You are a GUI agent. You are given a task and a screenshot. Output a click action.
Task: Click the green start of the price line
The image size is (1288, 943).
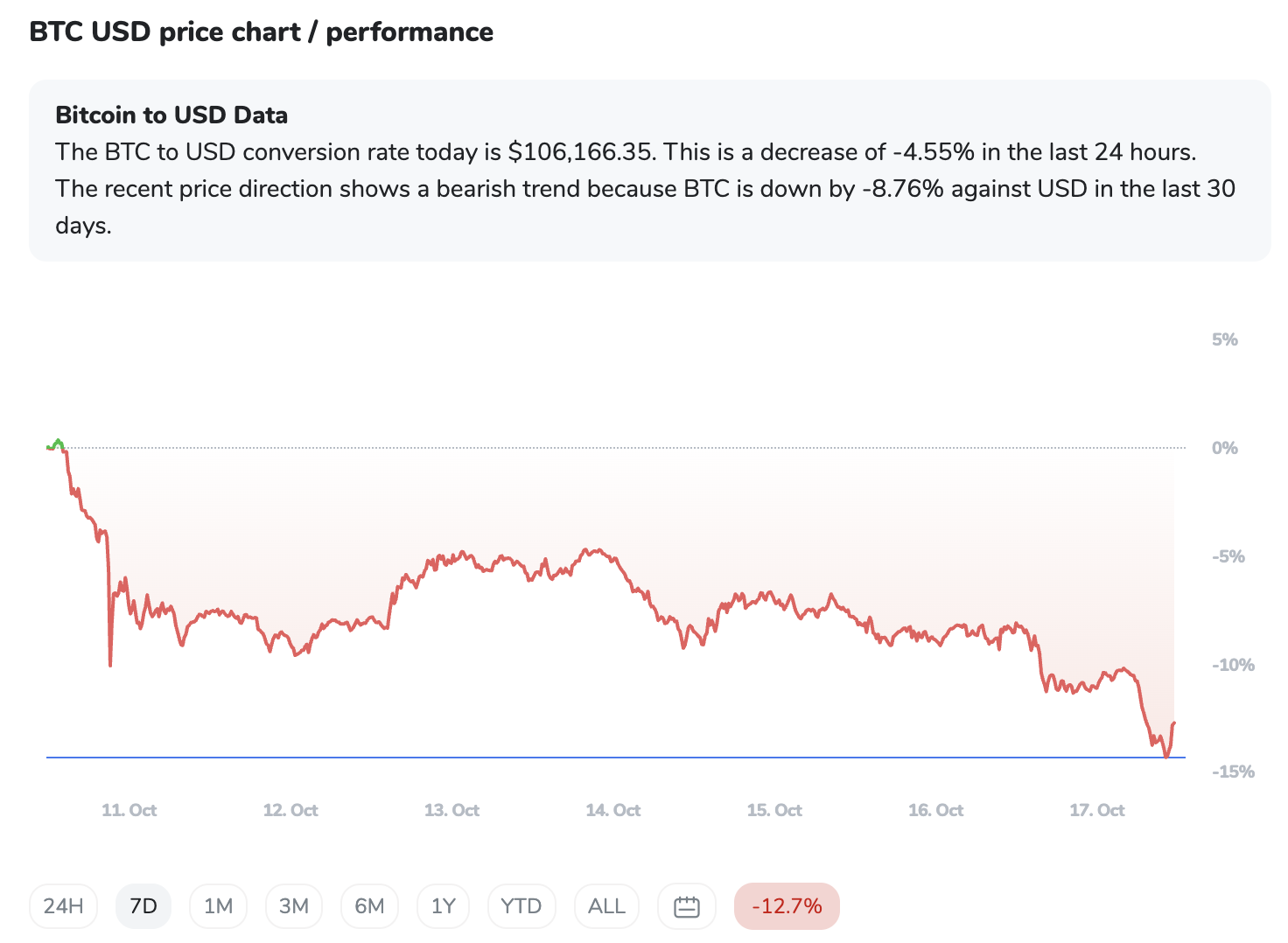click(x=56, y=444)
